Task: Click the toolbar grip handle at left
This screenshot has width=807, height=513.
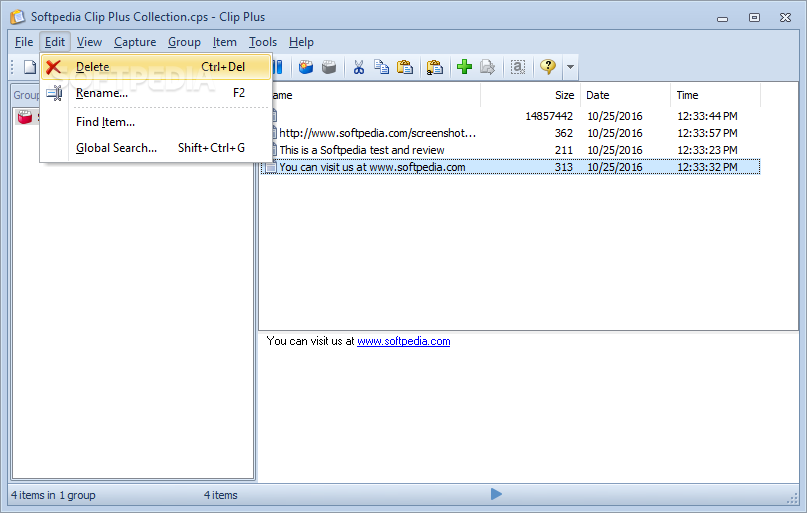Action: click(12, 67)
